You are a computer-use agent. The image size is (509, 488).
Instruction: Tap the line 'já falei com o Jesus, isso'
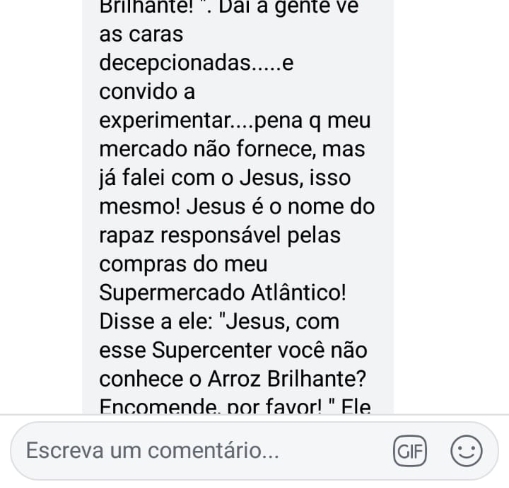[x=225, y=178]
